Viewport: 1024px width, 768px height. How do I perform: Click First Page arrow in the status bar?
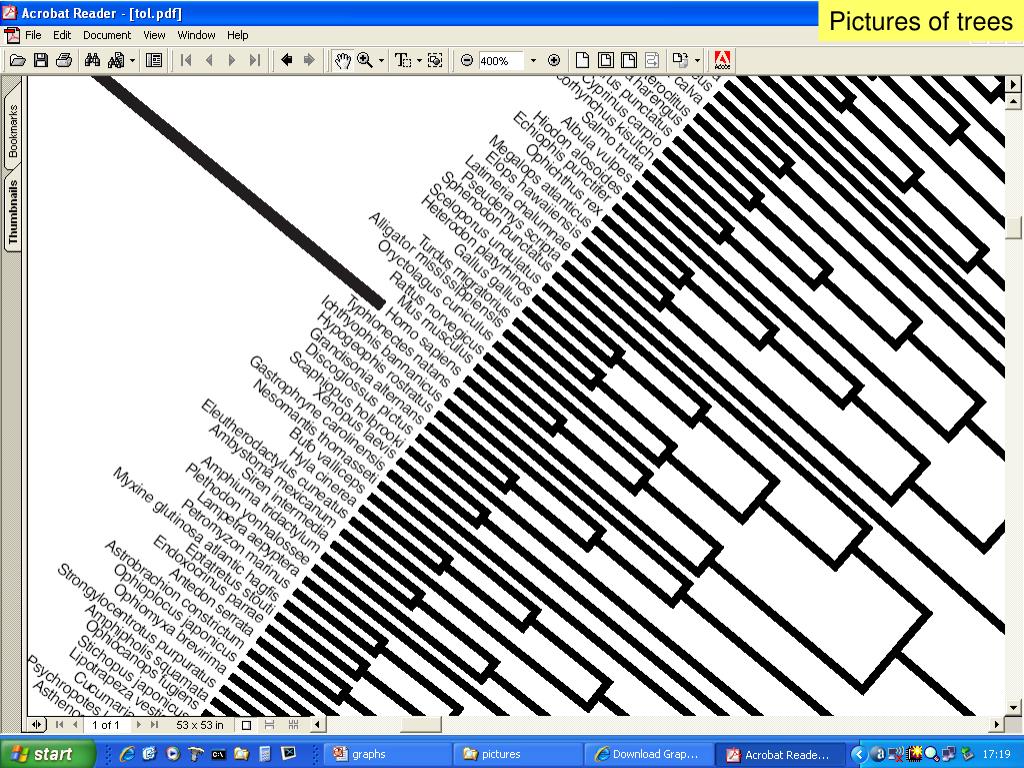59,724
